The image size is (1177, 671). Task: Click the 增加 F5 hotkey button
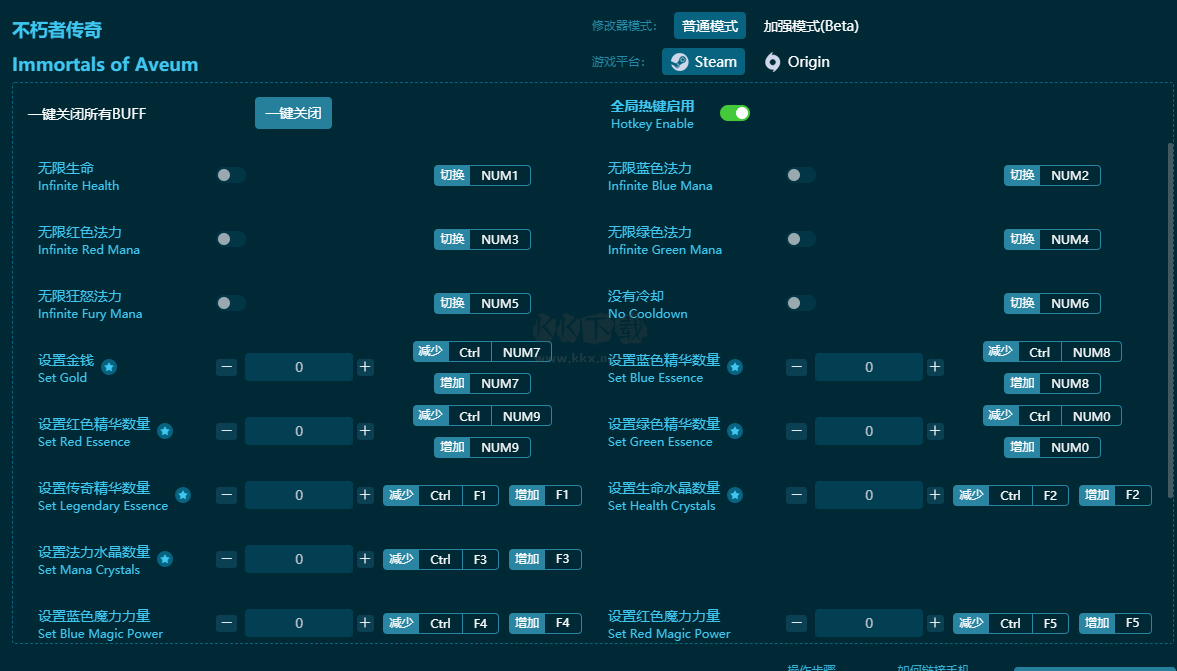[x=1115, y=623]
